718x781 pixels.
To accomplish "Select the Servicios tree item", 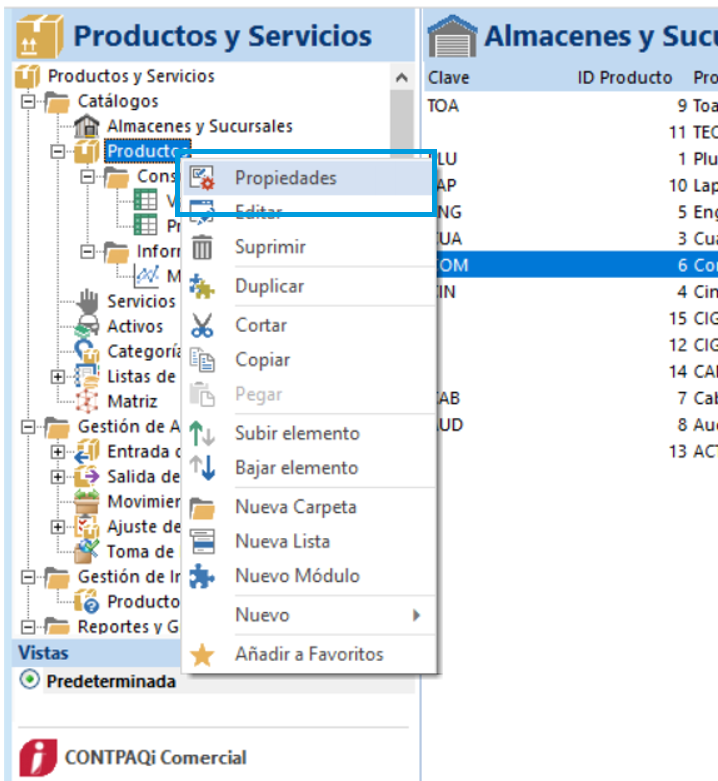I will (141, 301).
